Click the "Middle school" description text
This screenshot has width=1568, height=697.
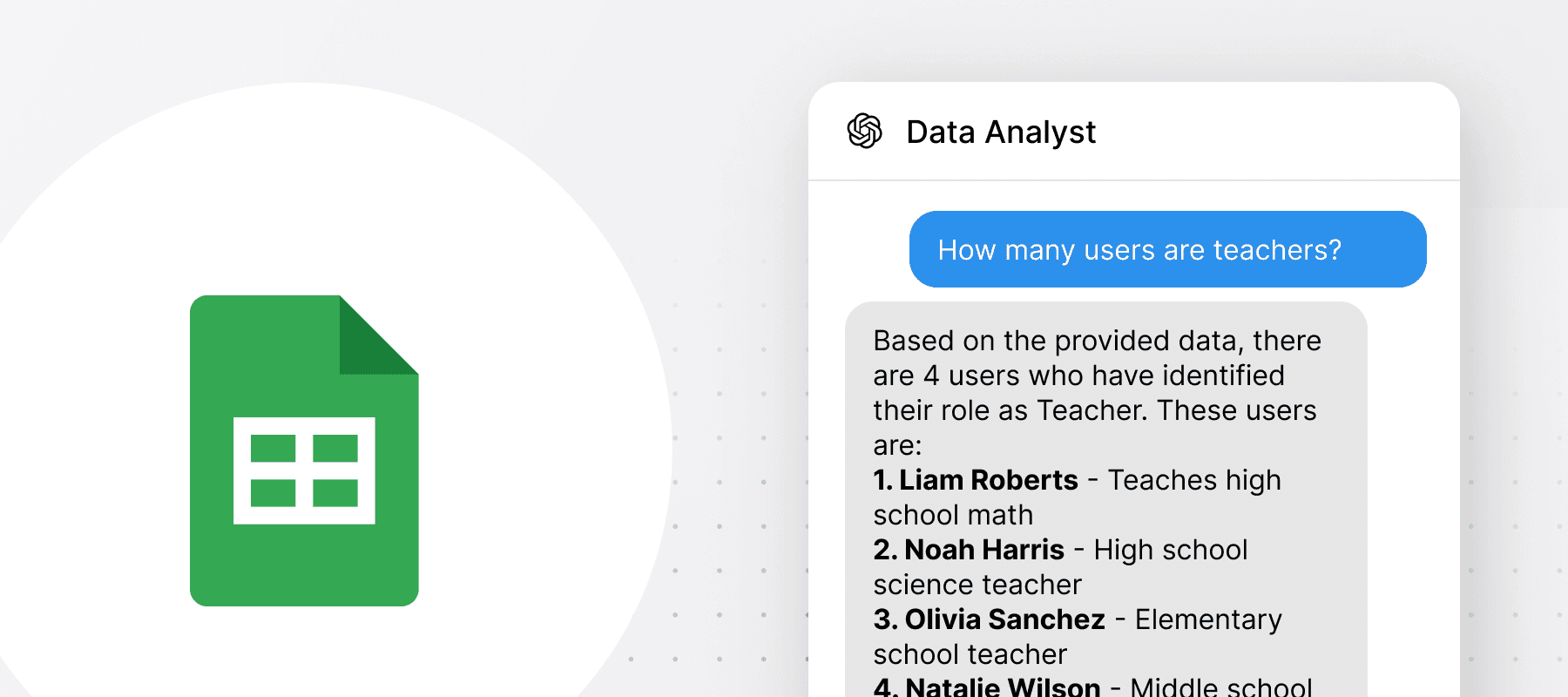tap(1220, 687)
